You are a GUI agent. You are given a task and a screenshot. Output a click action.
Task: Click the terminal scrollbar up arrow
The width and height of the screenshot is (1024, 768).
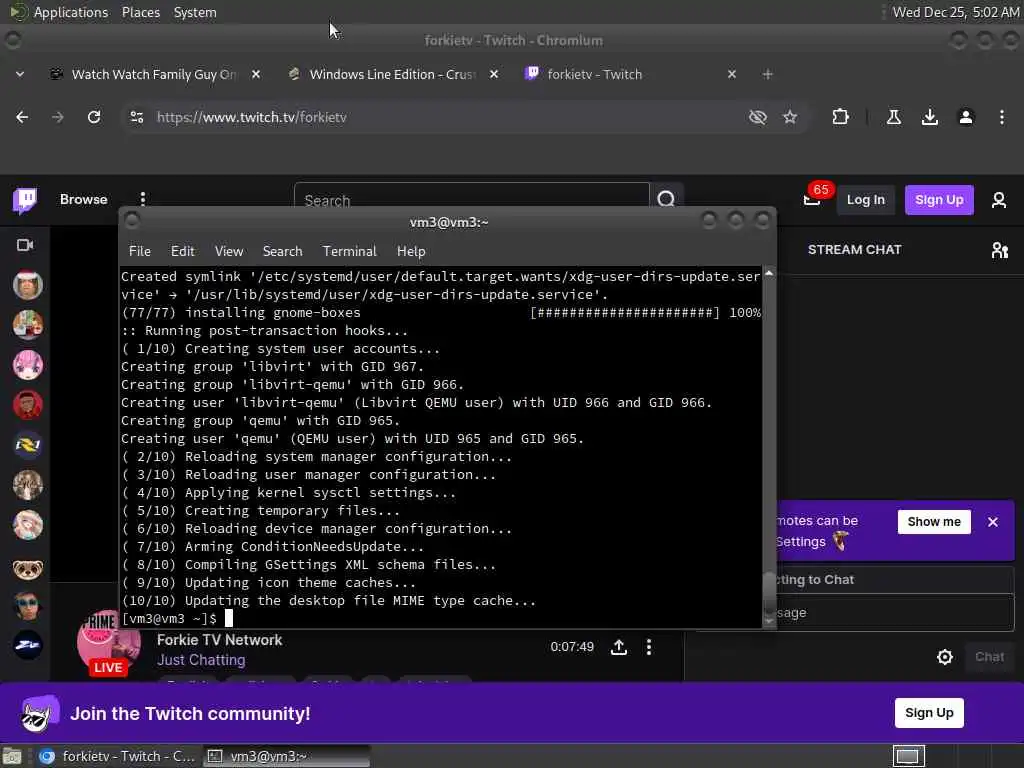tap(769, 273)
